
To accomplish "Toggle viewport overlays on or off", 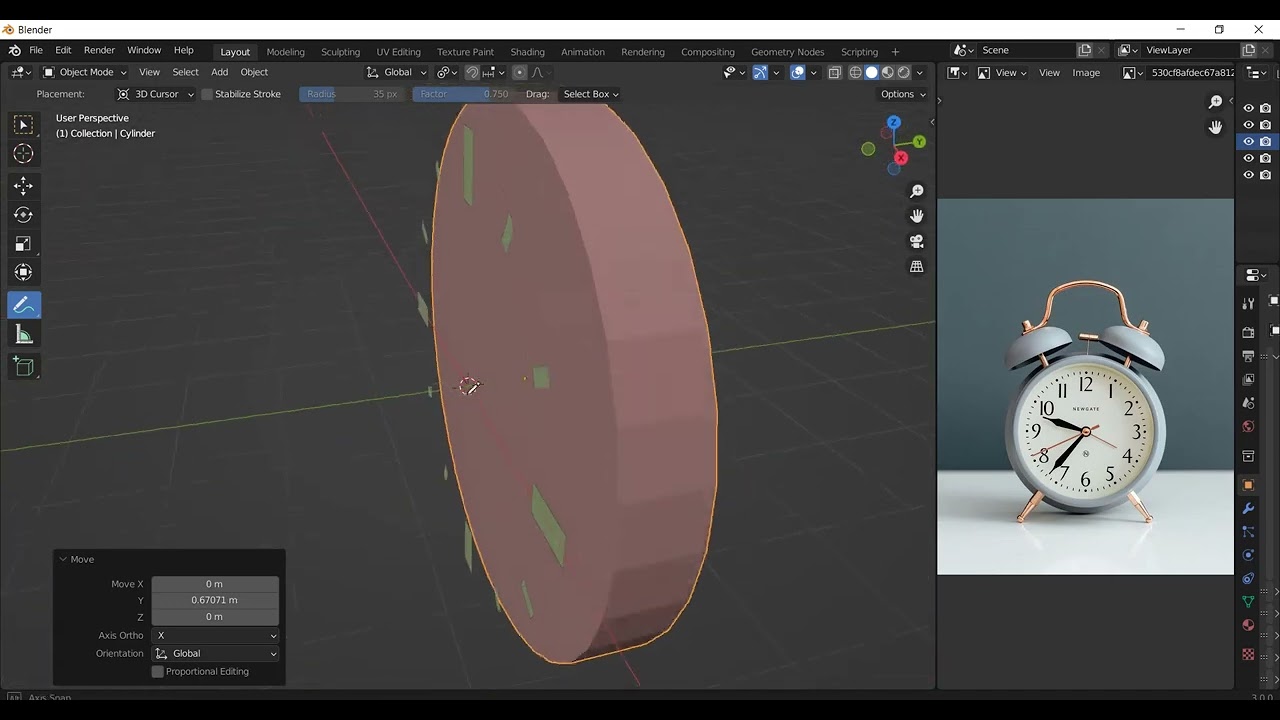I will pyautogui.click(x=797, y=72).
